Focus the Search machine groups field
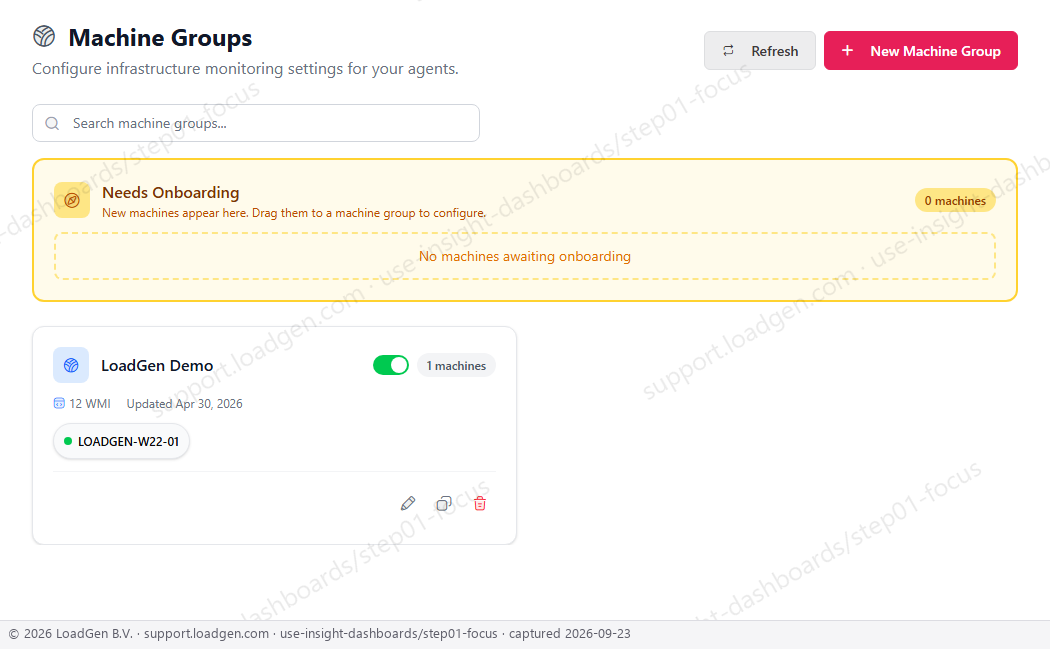Image resolution: width=1050 pixels, height=649 pixels. tap(256, 123)
